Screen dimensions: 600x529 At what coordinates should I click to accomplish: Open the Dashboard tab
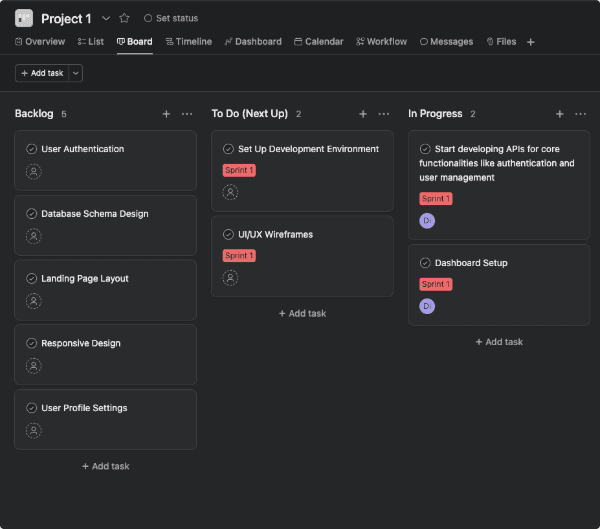[x=253, y=41]
